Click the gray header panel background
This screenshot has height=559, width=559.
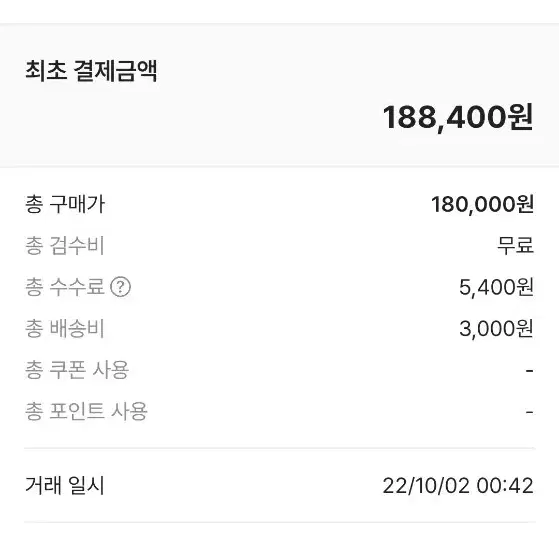click(x=280, y=95)
